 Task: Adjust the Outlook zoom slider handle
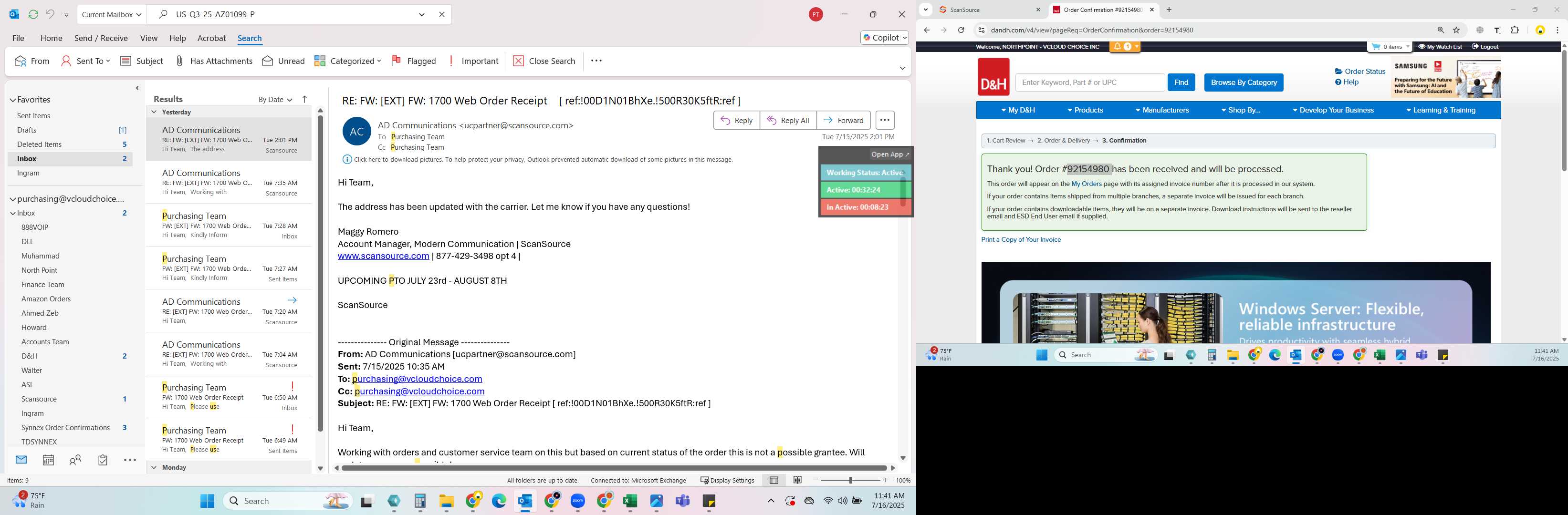(850, 480)
